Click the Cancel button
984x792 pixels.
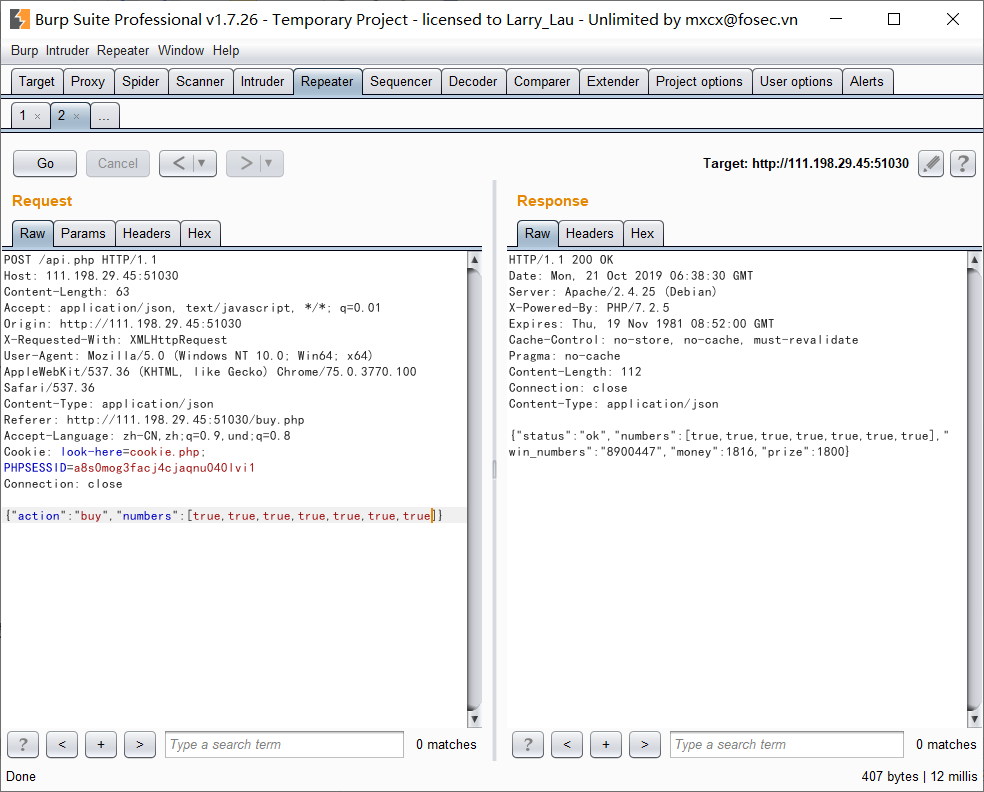pyautogui.click(x=118, y=164)
